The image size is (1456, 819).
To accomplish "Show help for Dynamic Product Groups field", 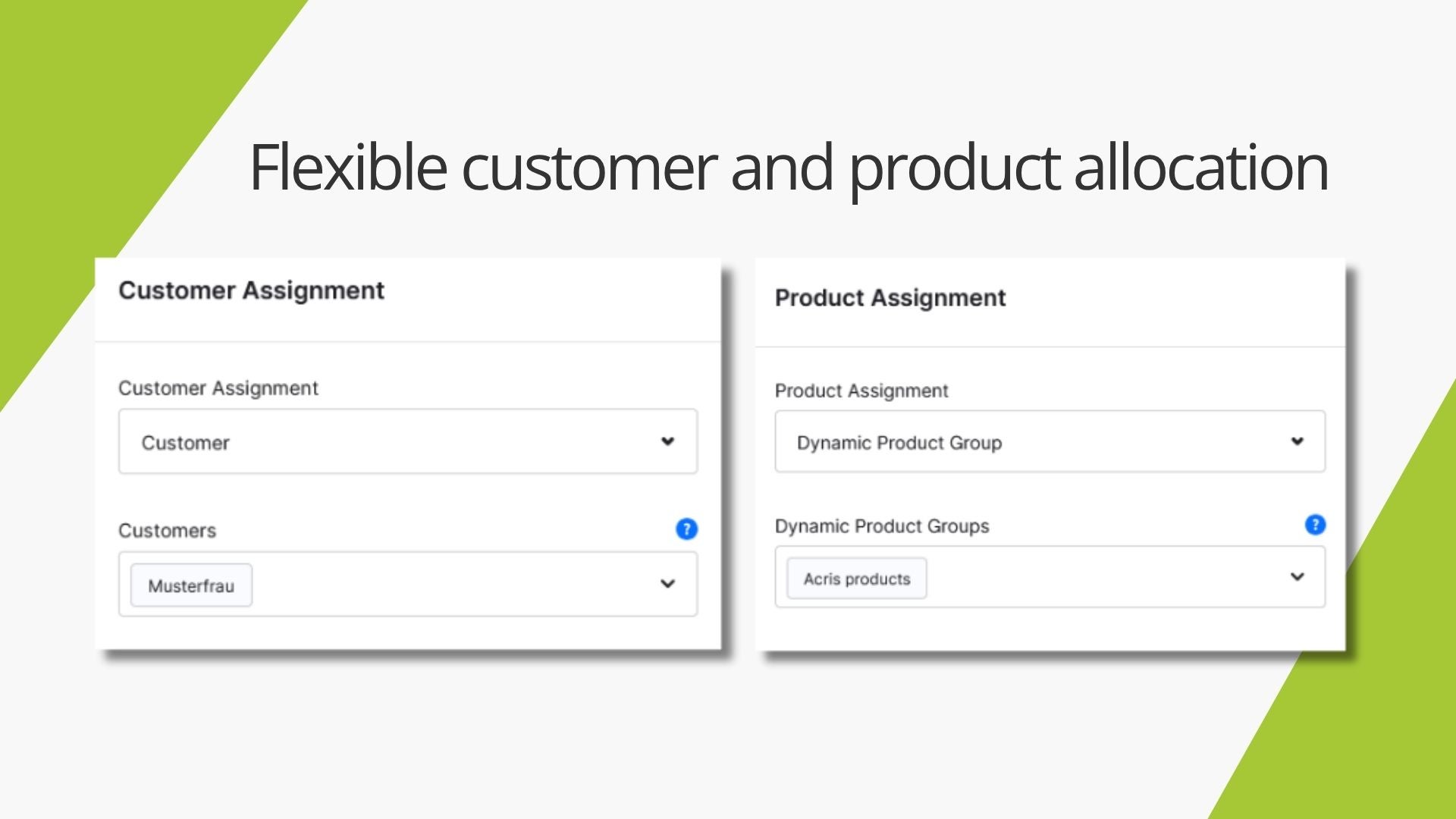I will [x=1315, y=524].
